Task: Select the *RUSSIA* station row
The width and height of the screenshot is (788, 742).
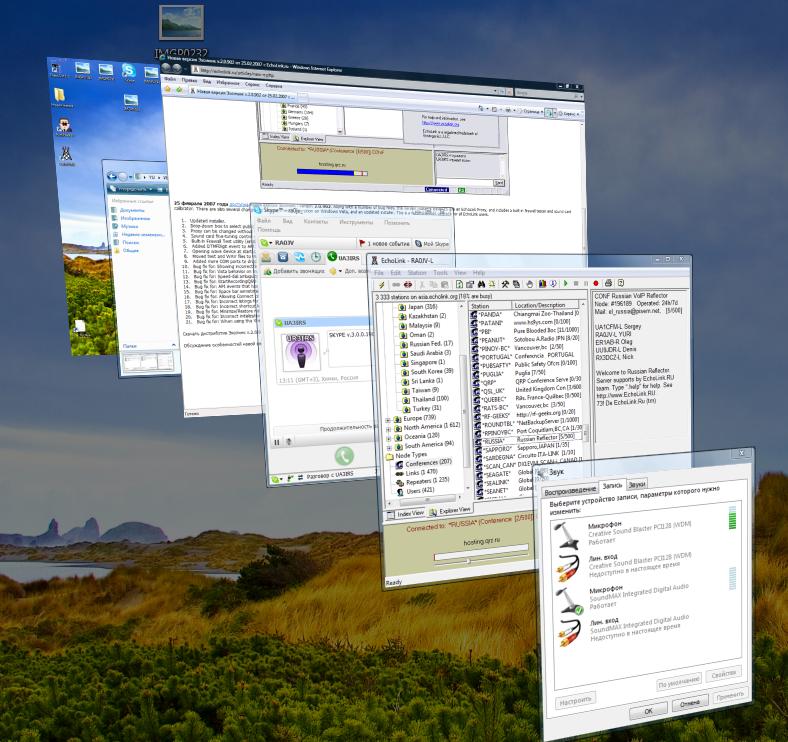Action: [x=527, y=440]
